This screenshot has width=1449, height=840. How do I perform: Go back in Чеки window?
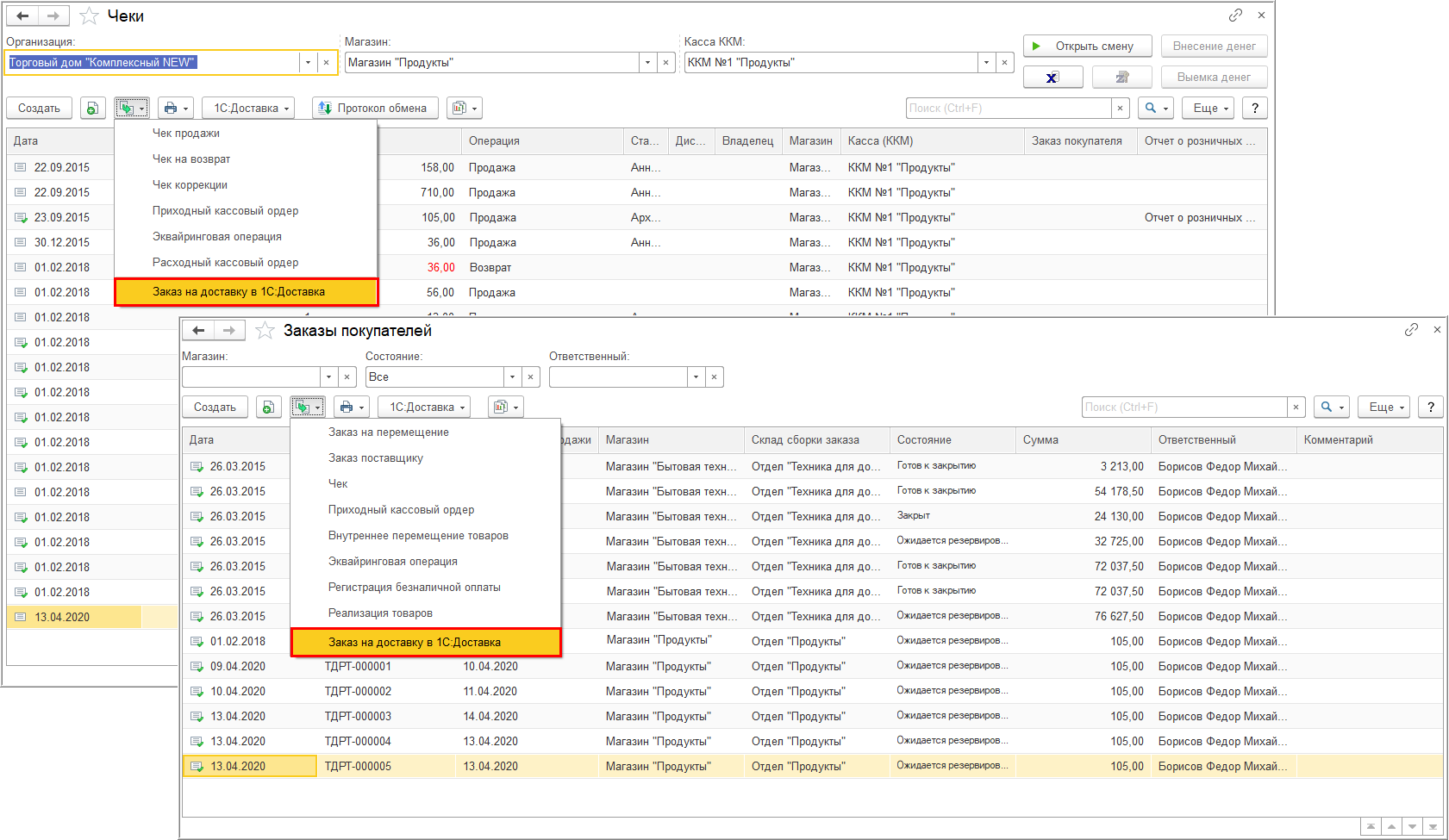tap(22, 16)
